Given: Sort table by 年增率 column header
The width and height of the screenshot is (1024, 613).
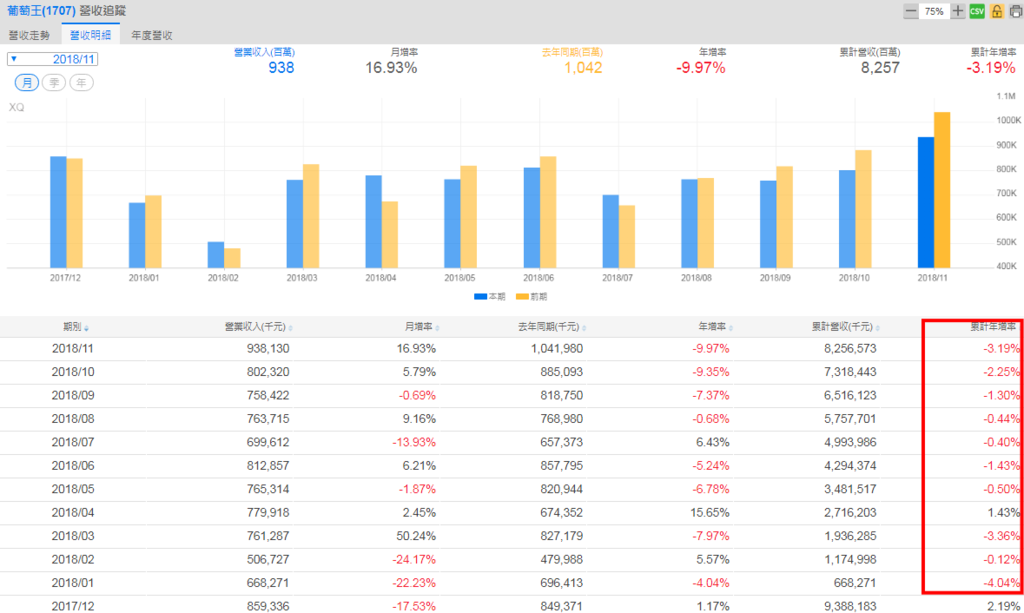Looking at the screenshot, I should point(715,327).
